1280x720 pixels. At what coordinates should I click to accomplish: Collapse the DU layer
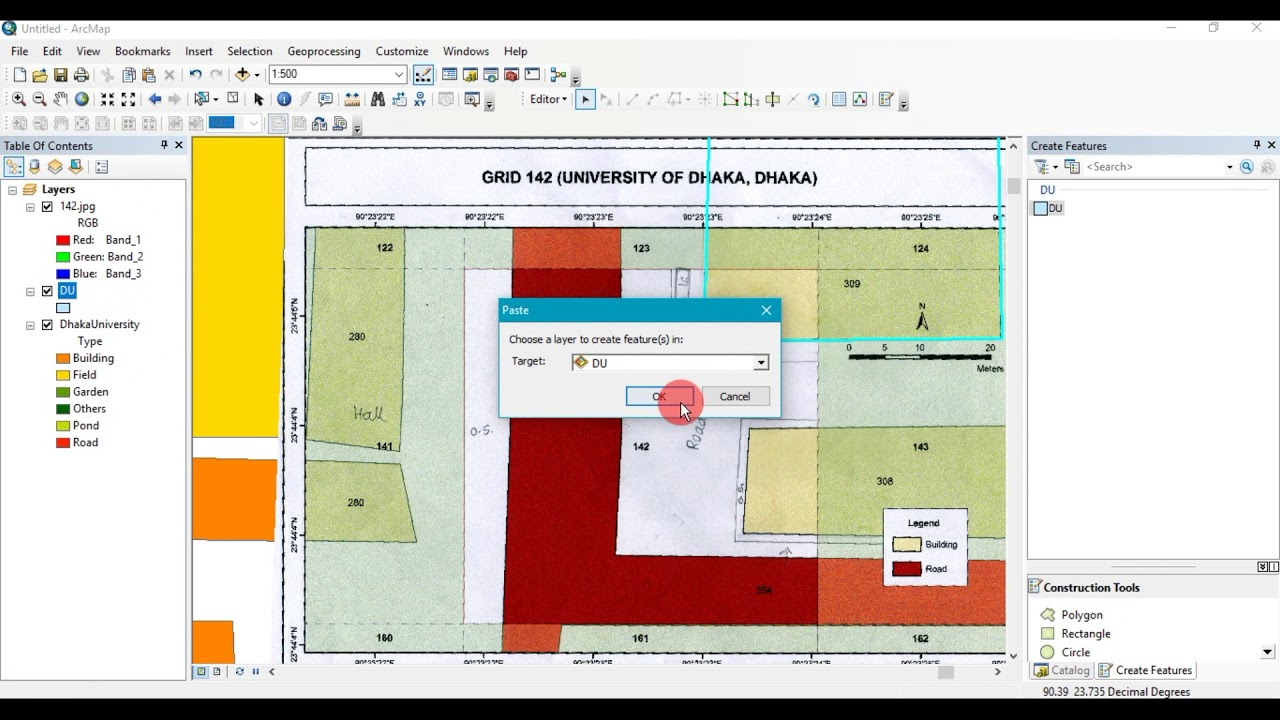[x=30, y=291]
